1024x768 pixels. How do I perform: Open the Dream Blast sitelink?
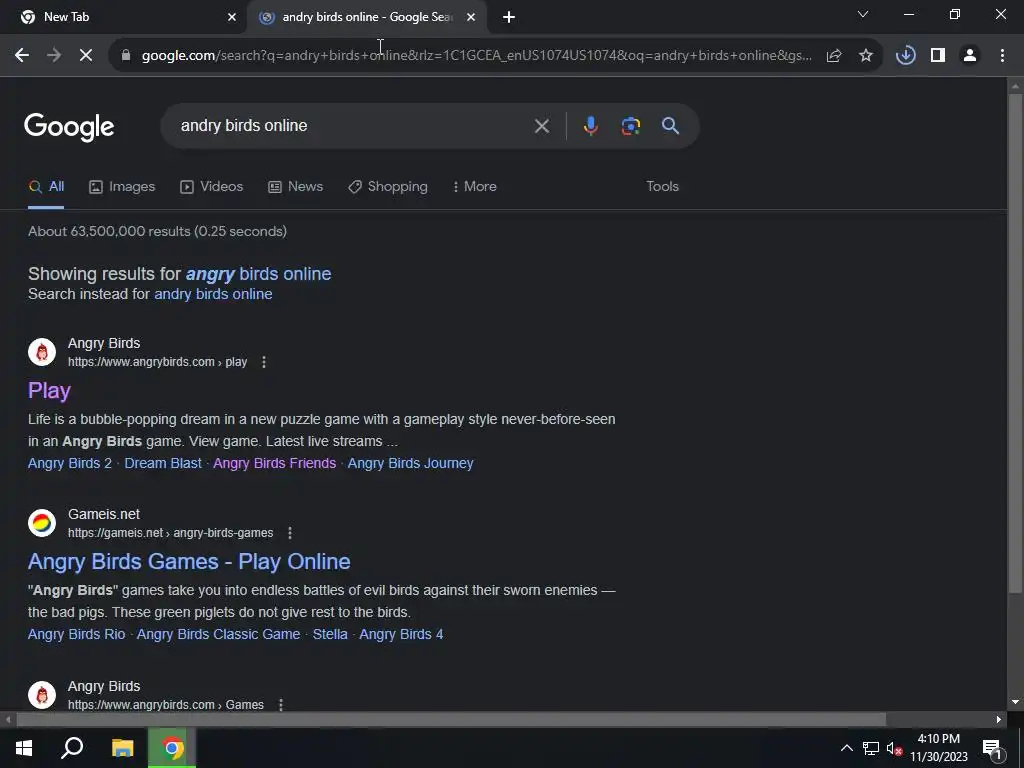(x=163, y=464)
